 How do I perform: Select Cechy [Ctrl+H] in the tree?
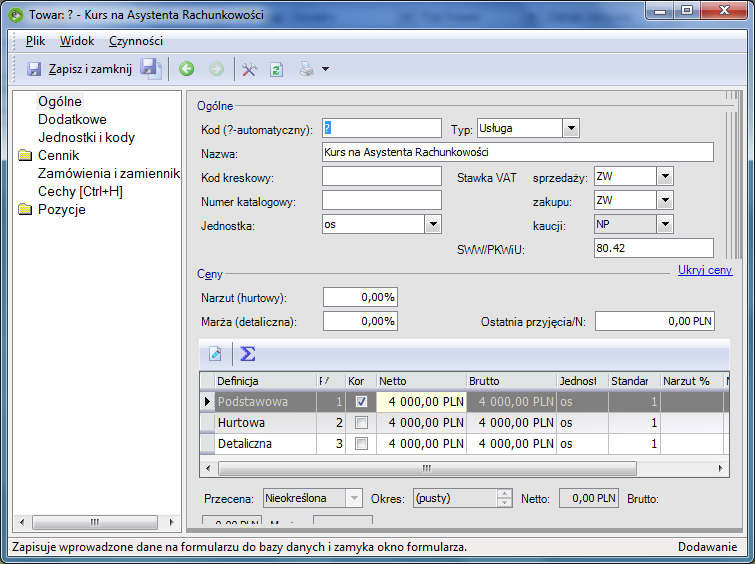[x=80, y=191]
